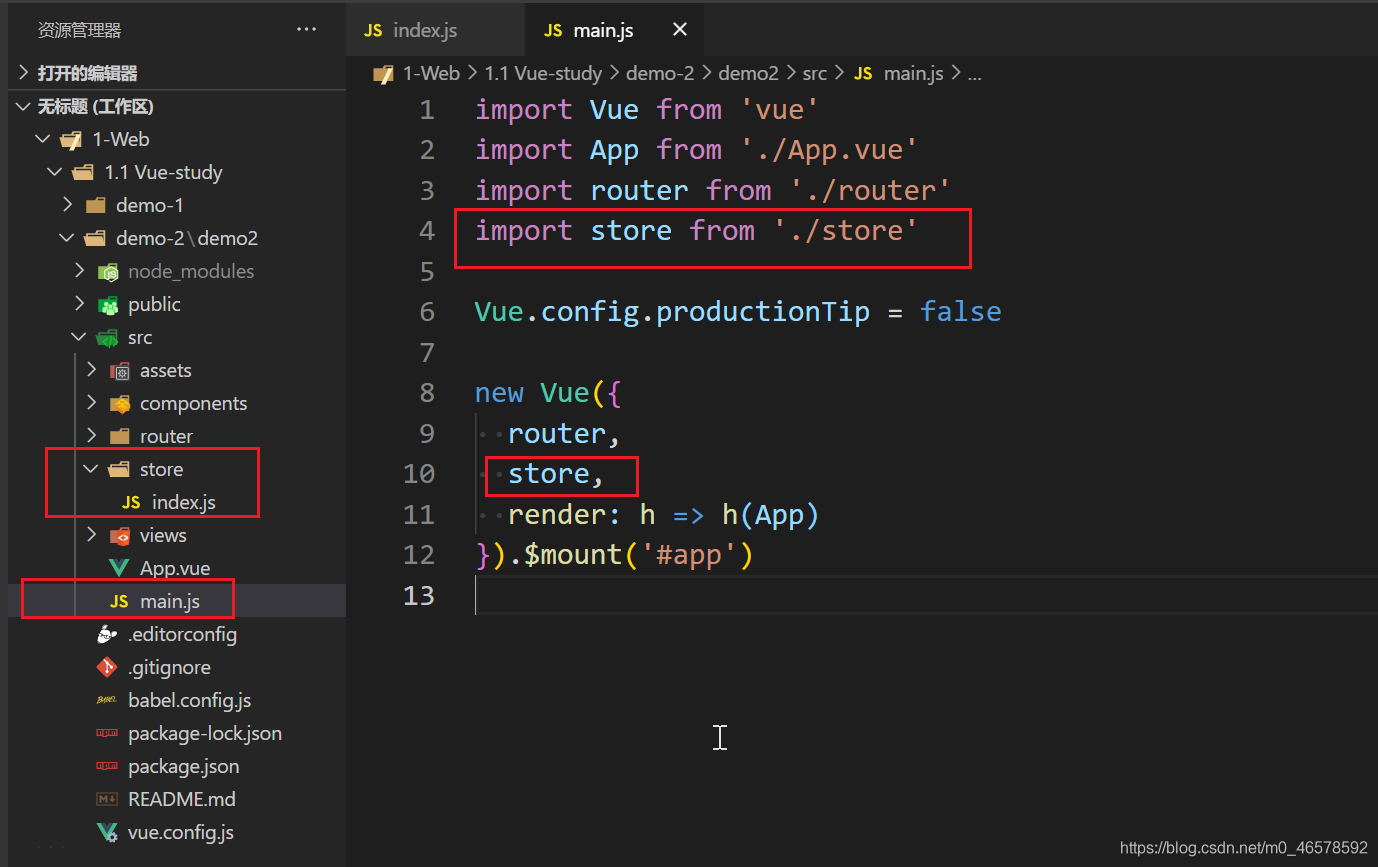The height and width of the screenshot is (867, 1378).
Task: Click the 1-Web breadcrumb segment
Action: (431, 73)
